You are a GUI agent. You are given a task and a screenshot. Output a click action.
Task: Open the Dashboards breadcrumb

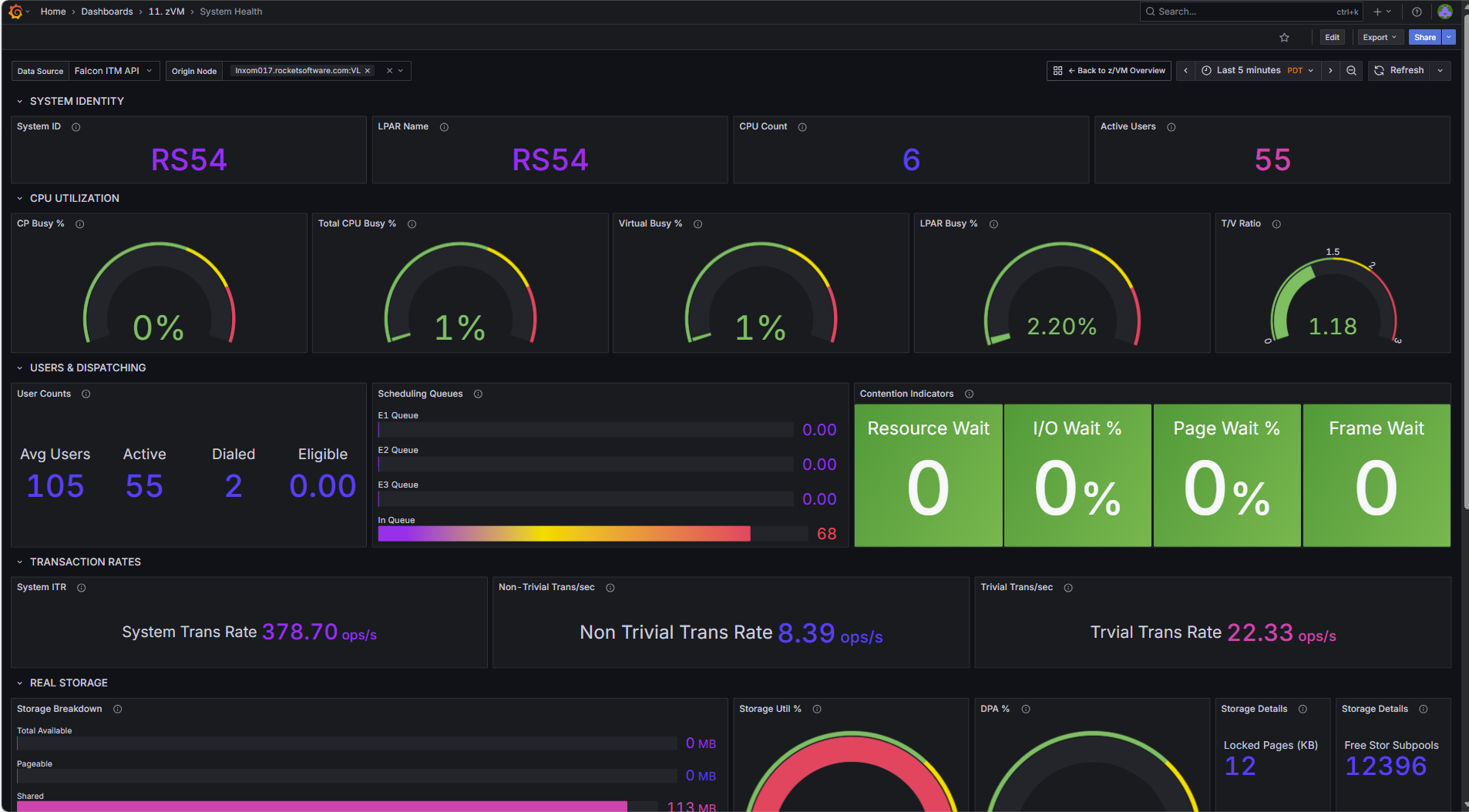[107, 12]
